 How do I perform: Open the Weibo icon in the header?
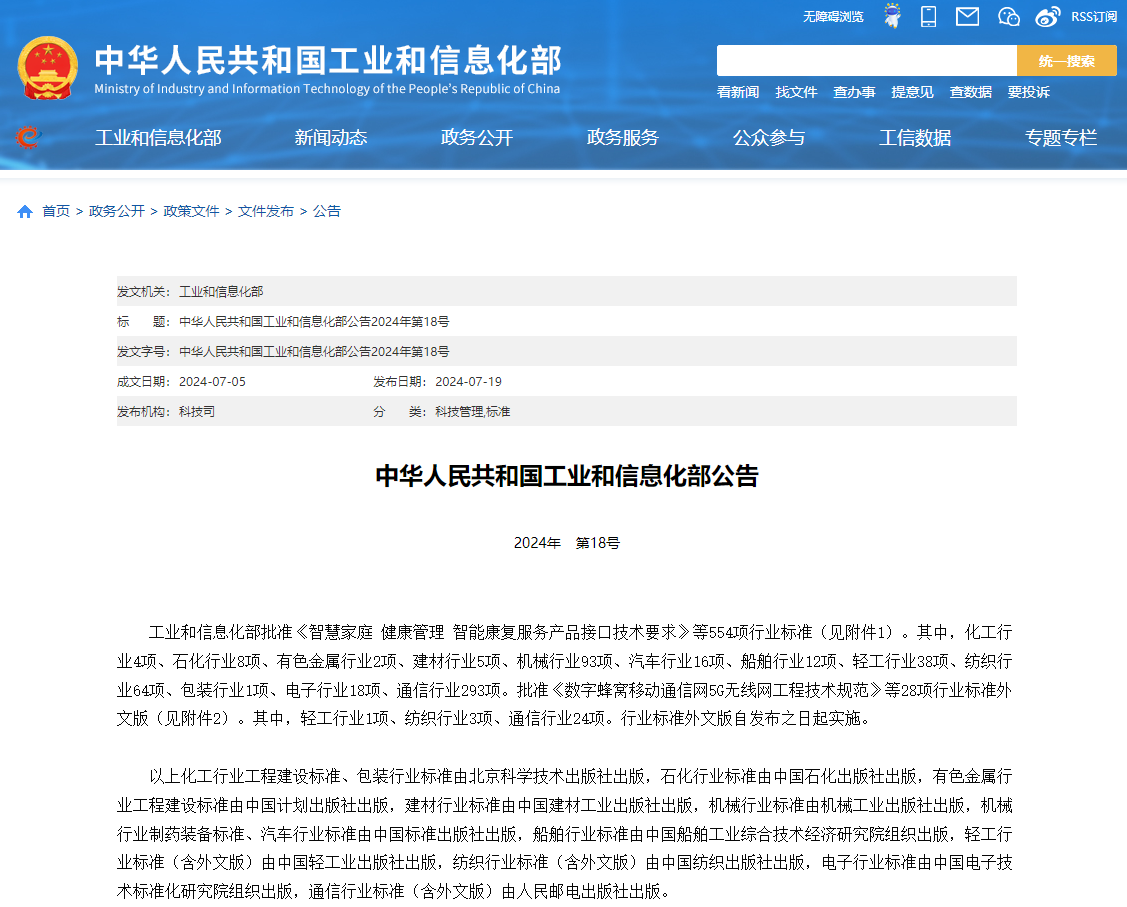[1047, 16]
